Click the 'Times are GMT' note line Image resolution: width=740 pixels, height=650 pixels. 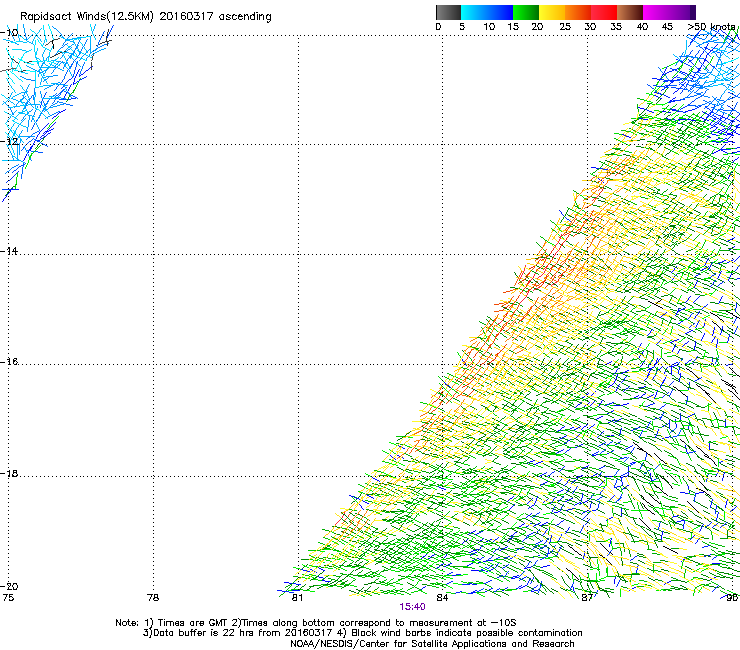tap(316, 623)
